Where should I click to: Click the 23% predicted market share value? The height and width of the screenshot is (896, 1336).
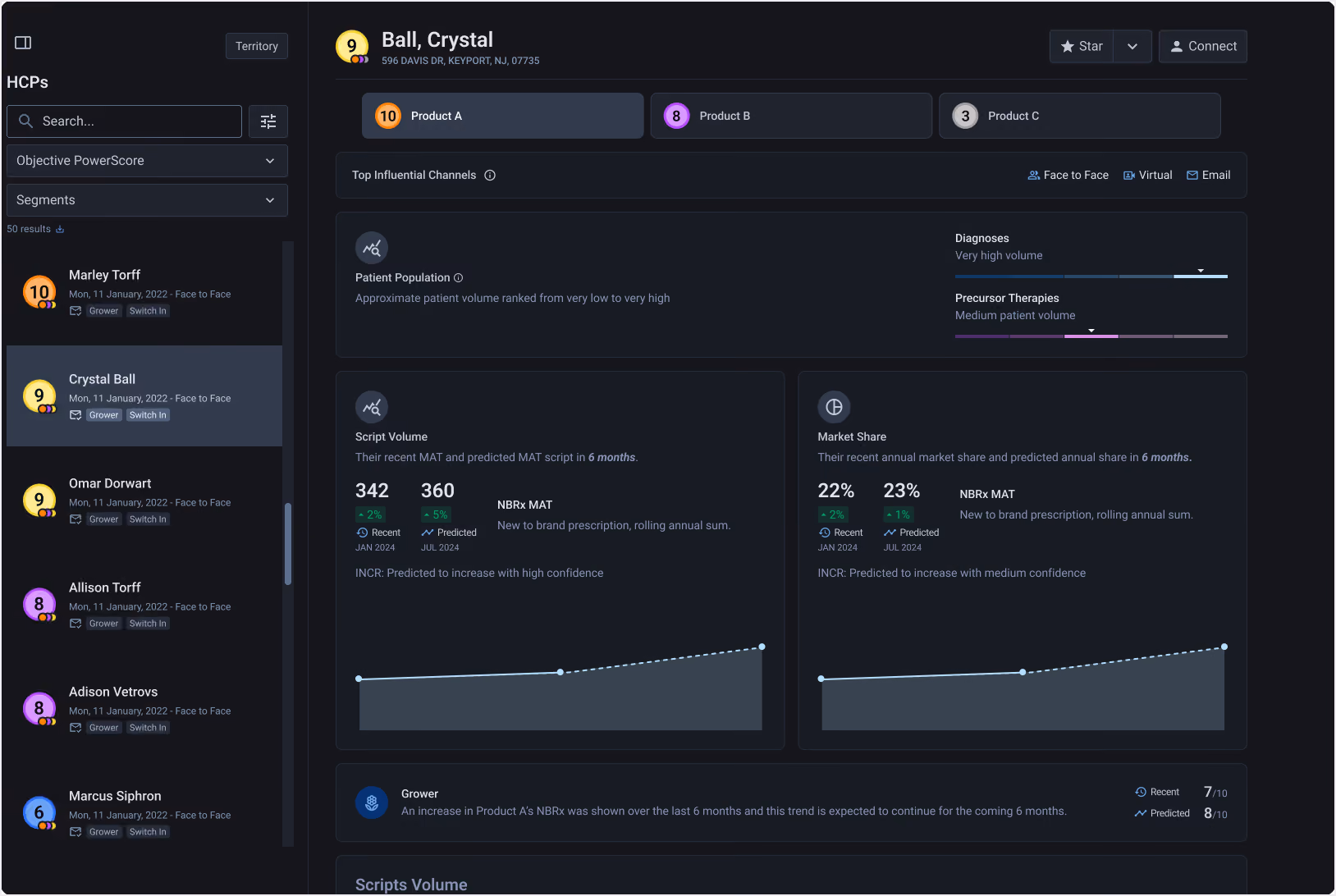click(902, 491)
